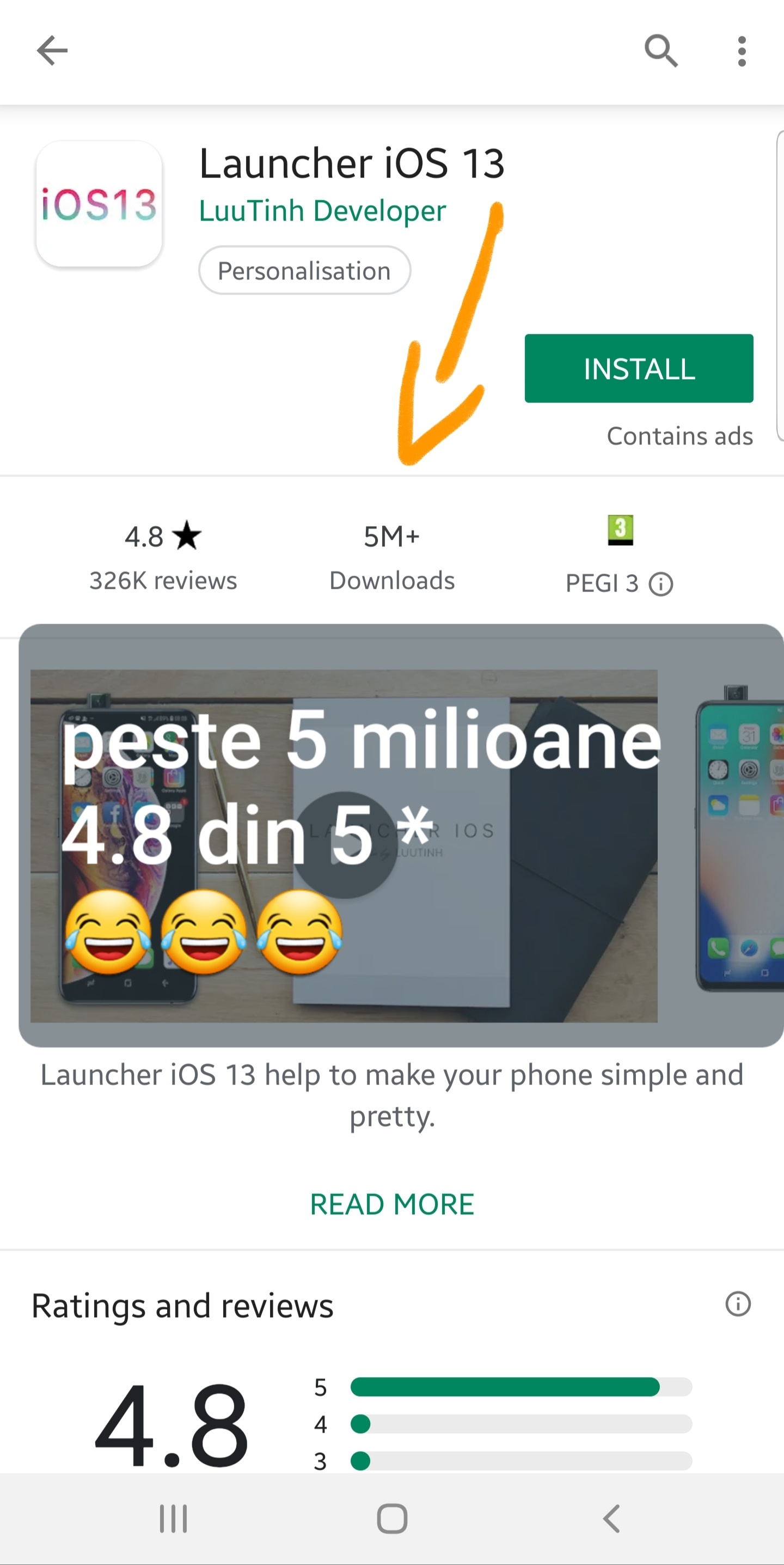Tap the 4-star rating bar

[x=521, y=1423]
